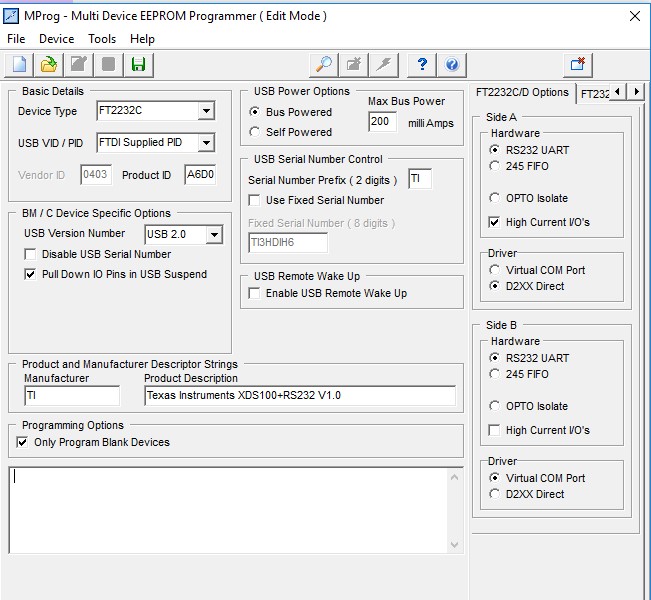Click the grey Stop toolbar icon
Image resolution: width=651 pixels, height=600 pixels.
pos(108,65)
